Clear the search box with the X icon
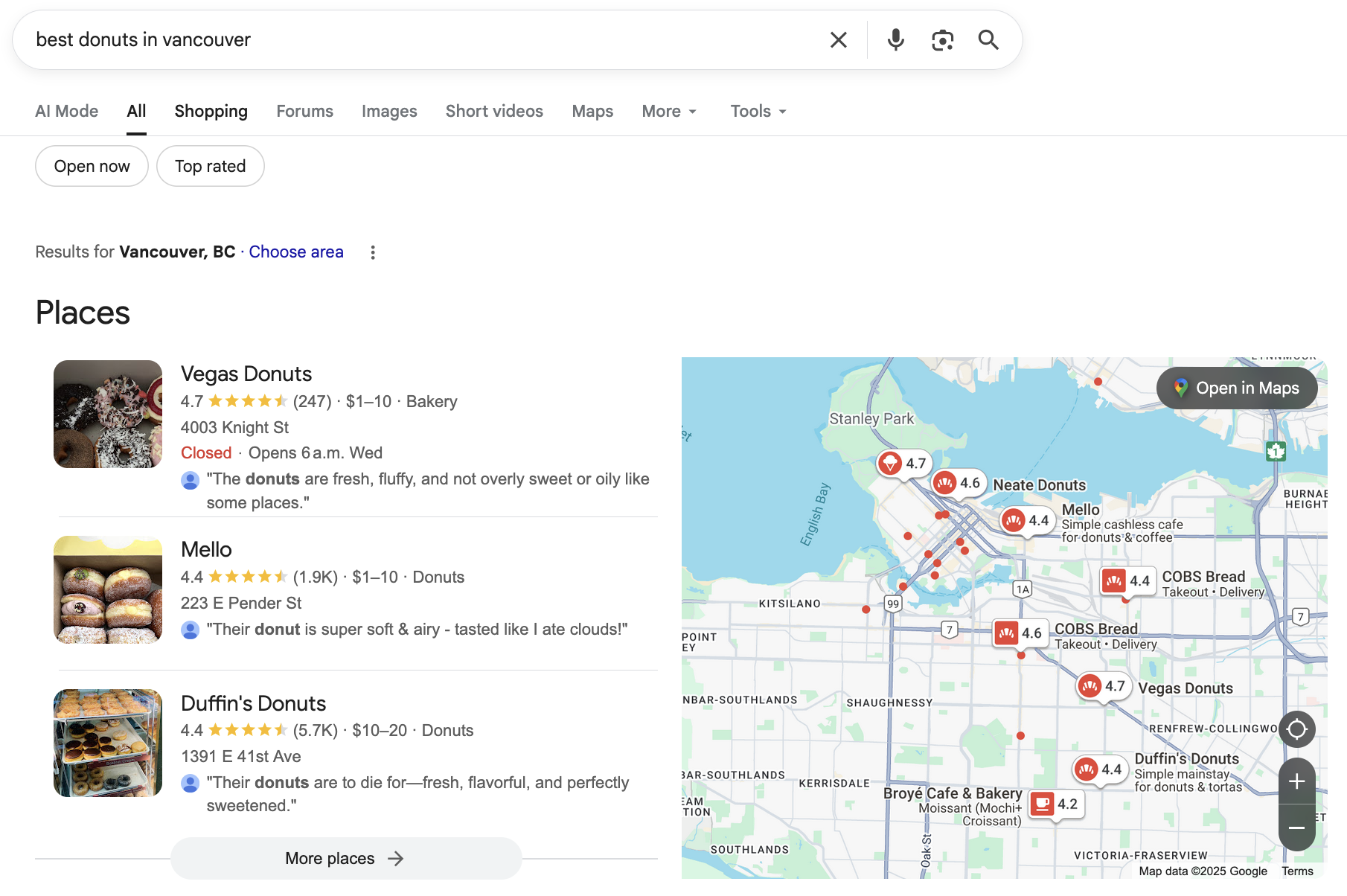The image size is (1347, 896). click(839, 40)
